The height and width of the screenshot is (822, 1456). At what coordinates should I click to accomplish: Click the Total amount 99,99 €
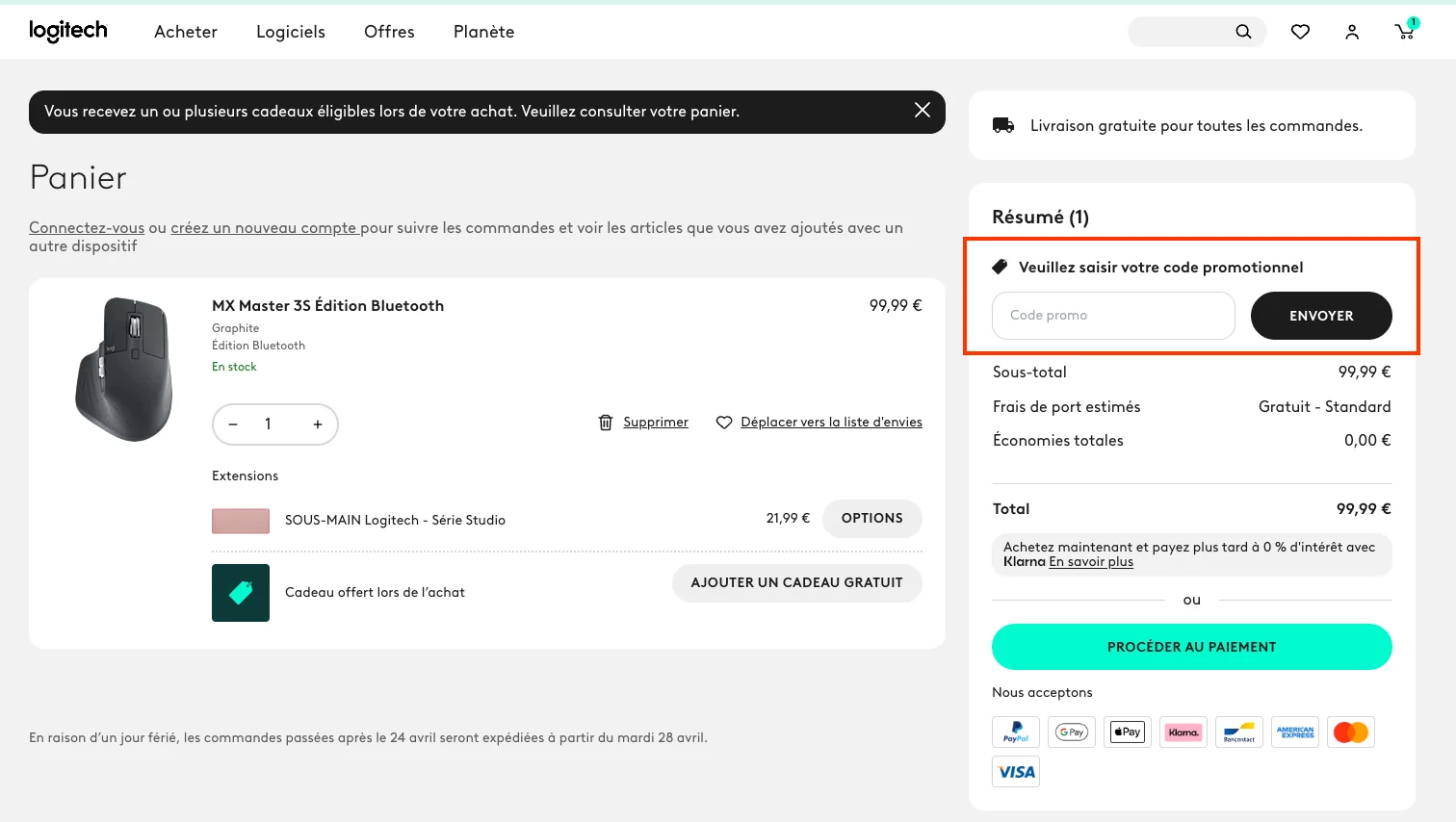(x=1364, y=509)
